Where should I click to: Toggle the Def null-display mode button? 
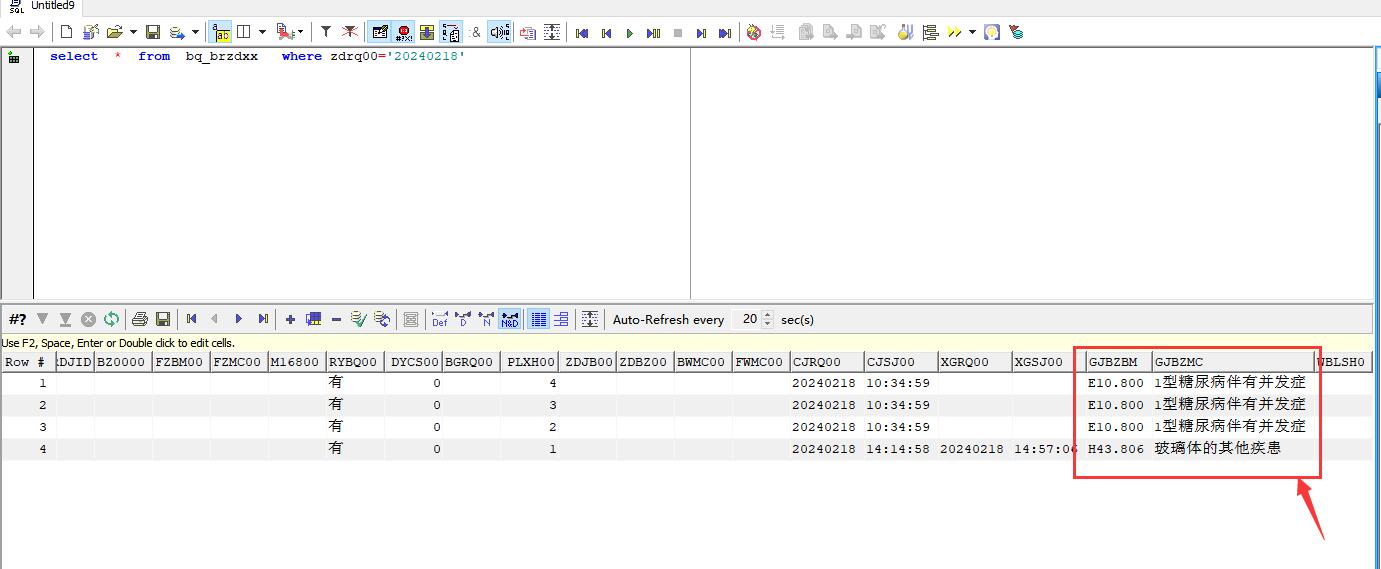tap(440, 319)
